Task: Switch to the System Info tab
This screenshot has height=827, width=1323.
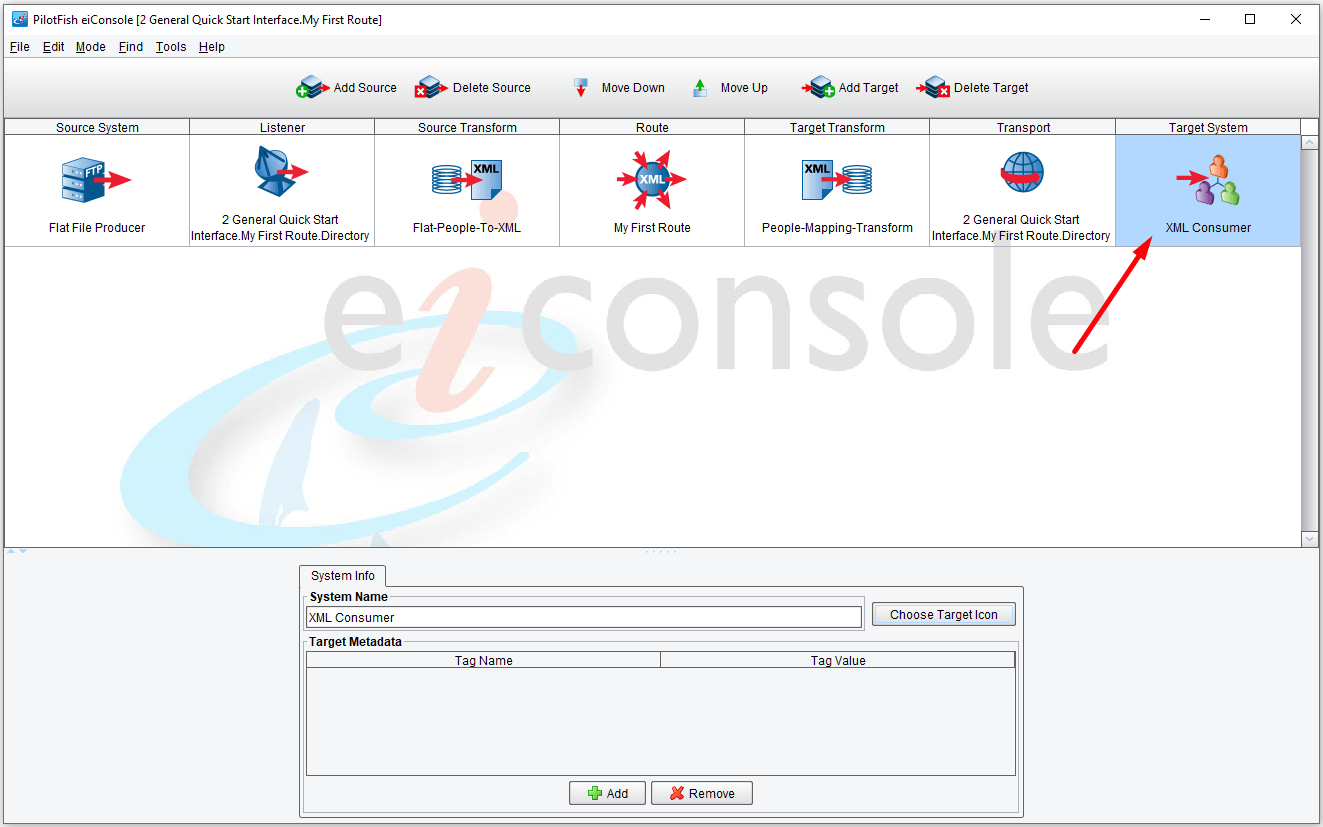Action: click(343, 576)
